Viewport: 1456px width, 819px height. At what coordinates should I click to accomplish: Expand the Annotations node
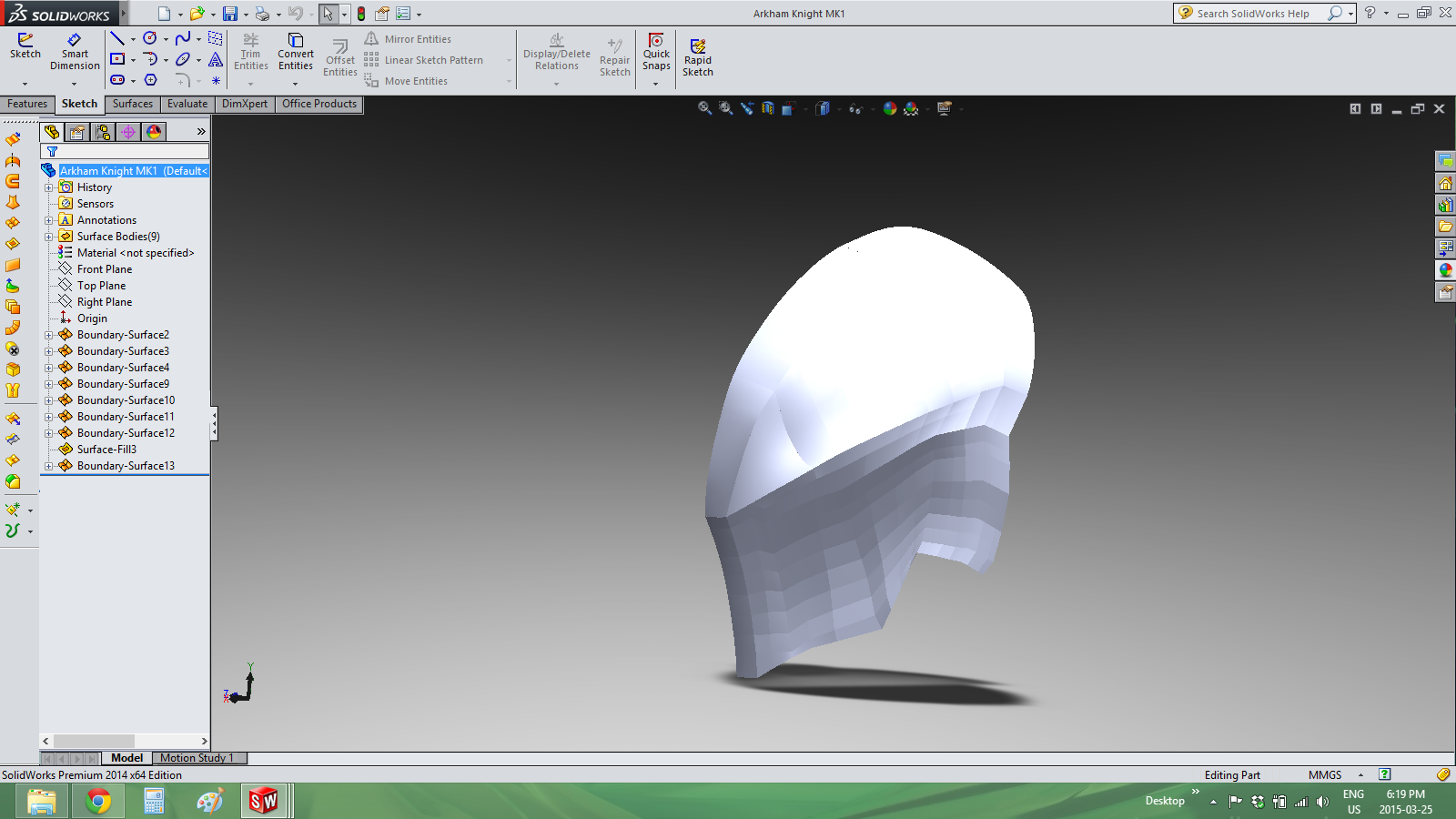(x=49, y=220)
